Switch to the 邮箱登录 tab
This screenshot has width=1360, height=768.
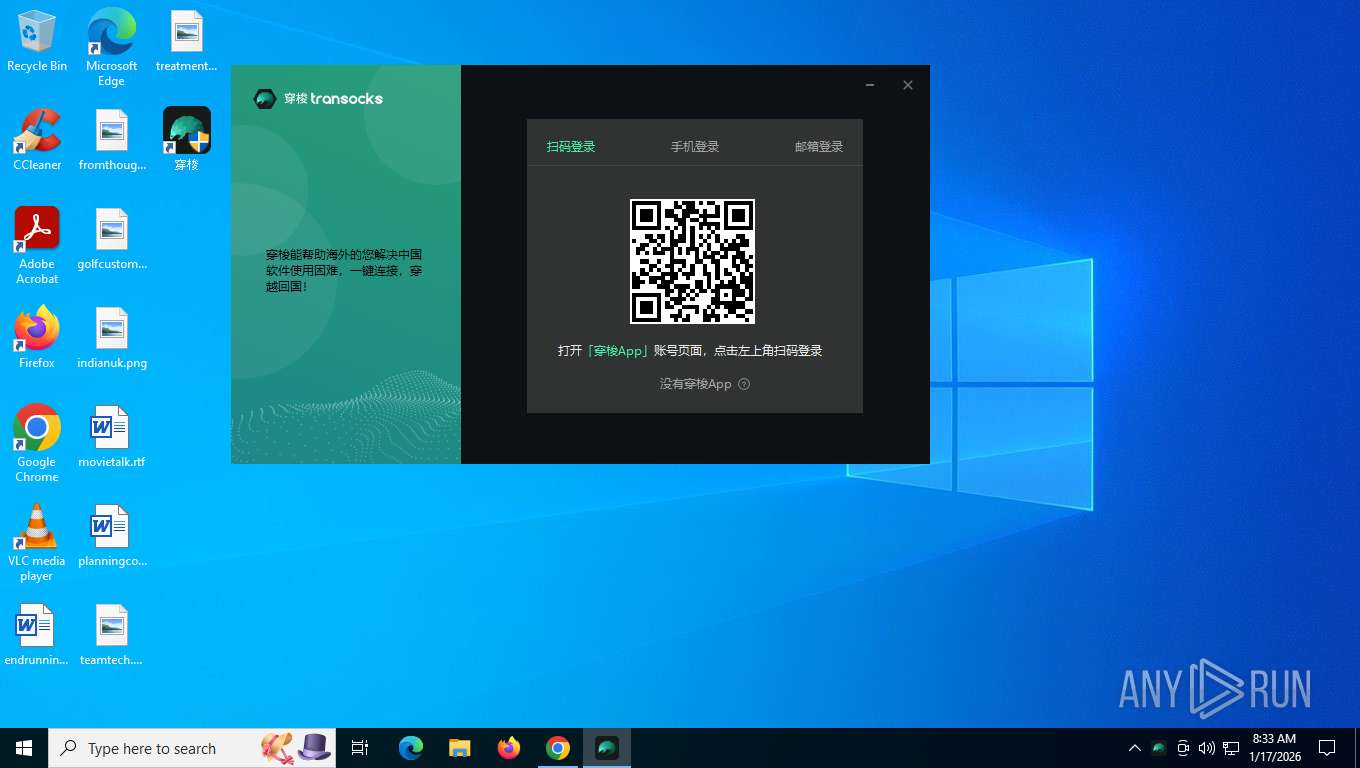tap(819, 147)
